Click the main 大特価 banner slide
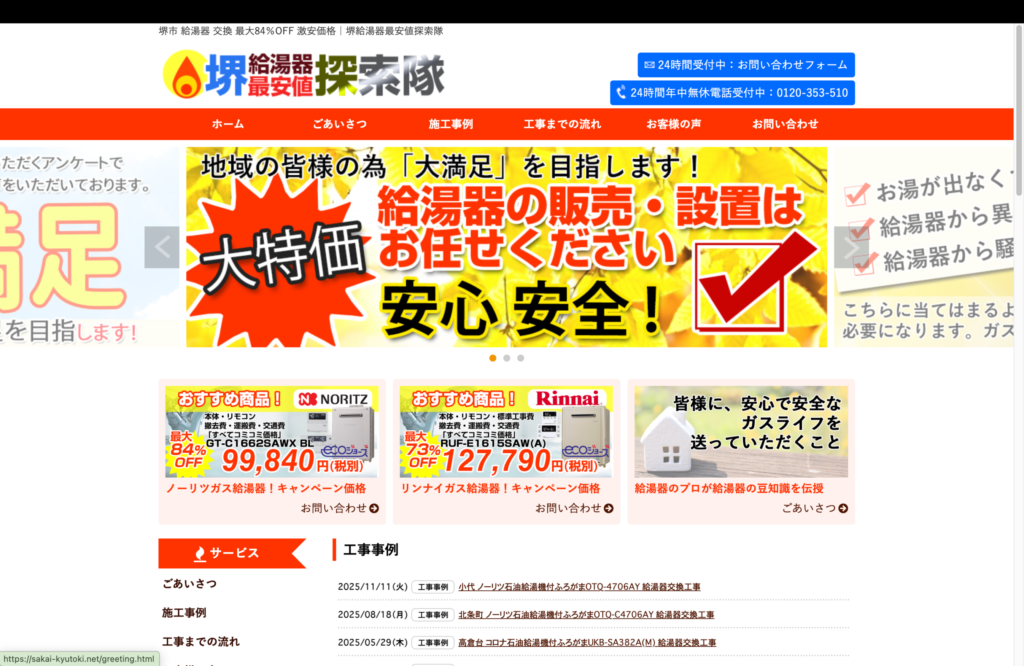Screen dimensions: 1024x666 tap(506, 247)
